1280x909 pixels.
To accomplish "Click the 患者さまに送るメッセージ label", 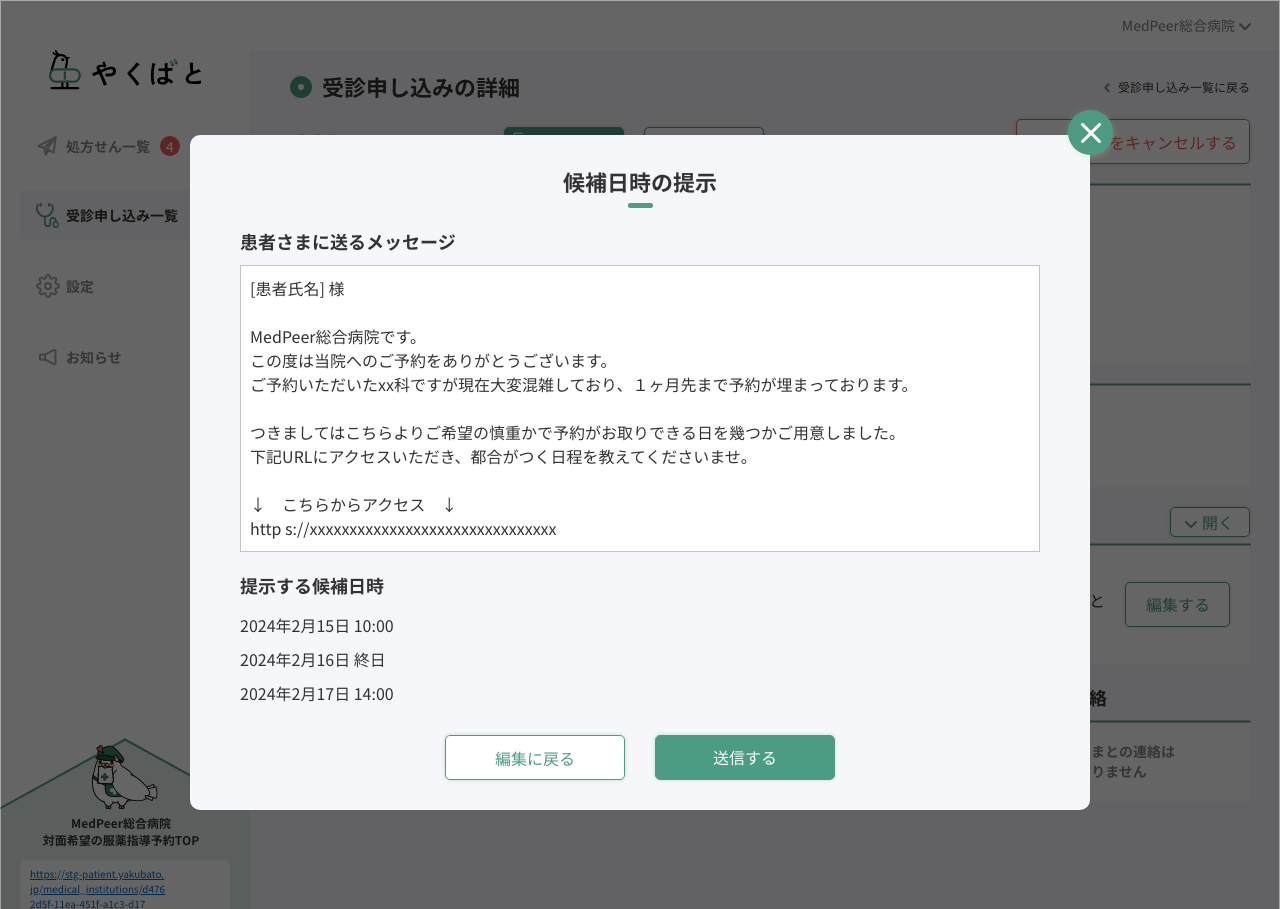I will pos(347,242).
